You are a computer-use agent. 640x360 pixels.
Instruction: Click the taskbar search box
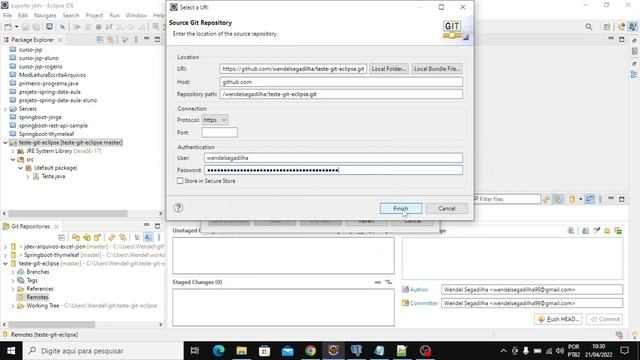click(102, 351)
